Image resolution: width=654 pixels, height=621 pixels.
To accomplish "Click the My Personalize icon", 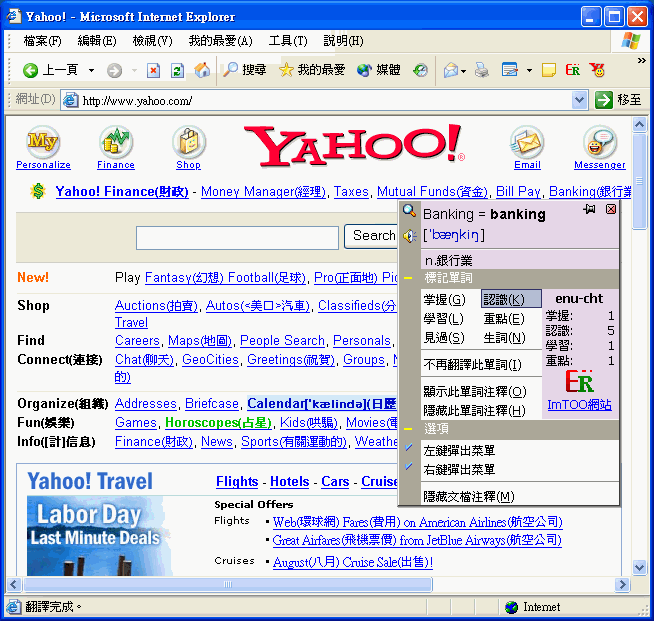I will tap(43, 142).
